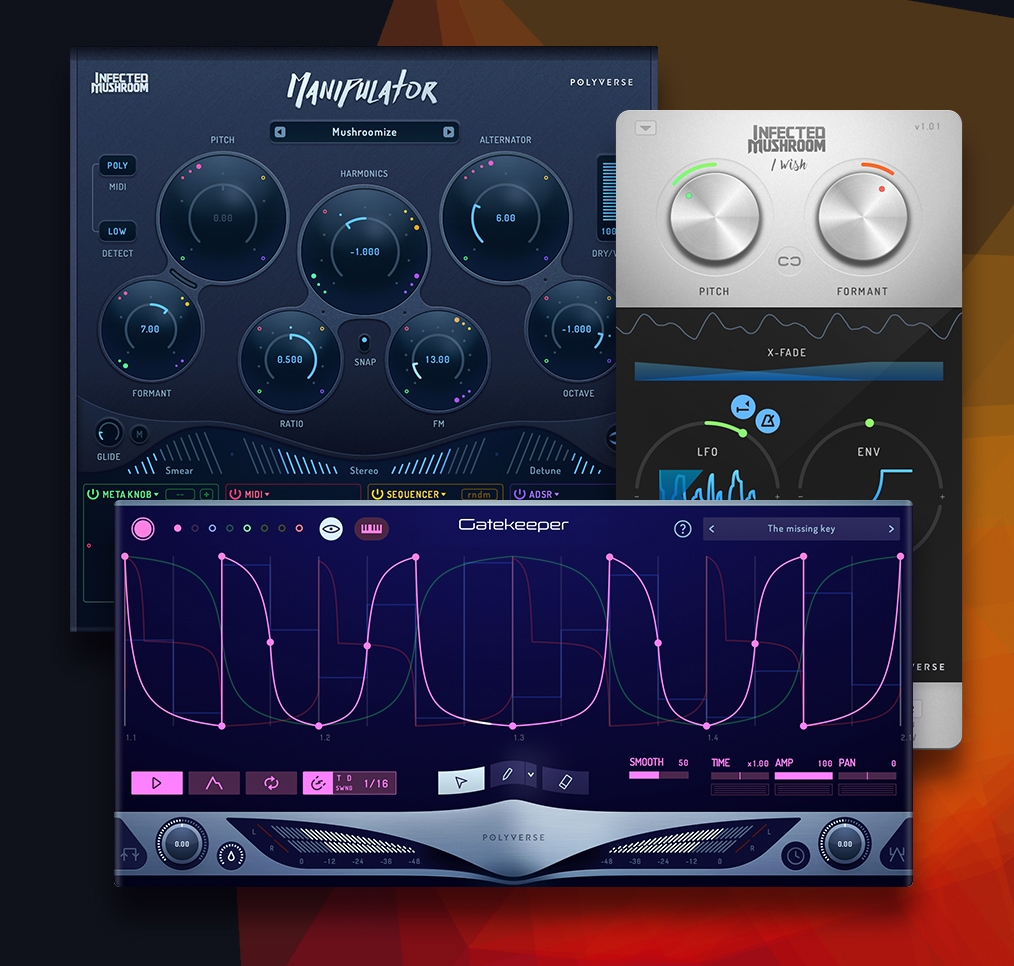
Task: Select the pointer tool in Gatekeeper
Action: pos(461,782)
